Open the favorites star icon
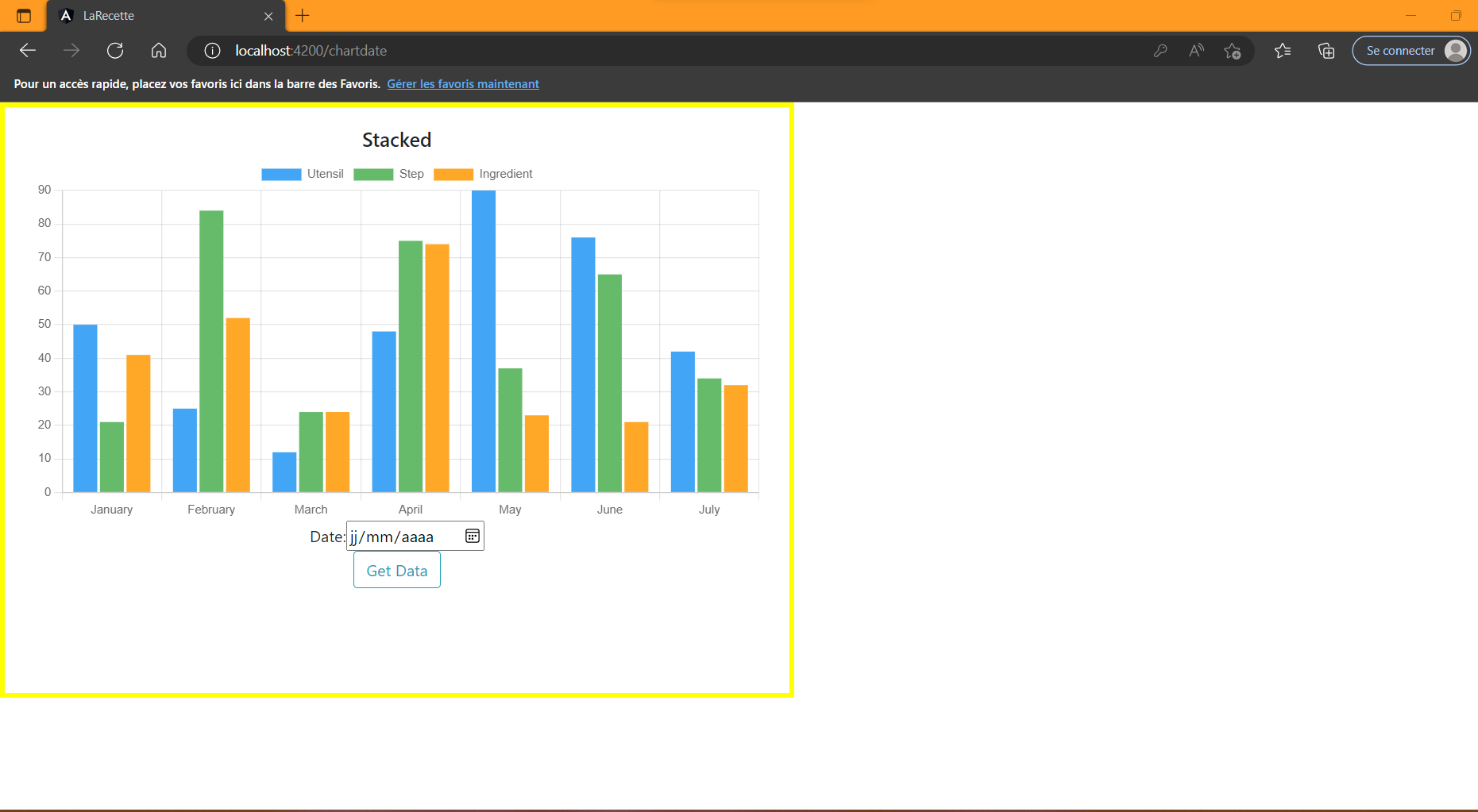 [x=1282, y=50]
